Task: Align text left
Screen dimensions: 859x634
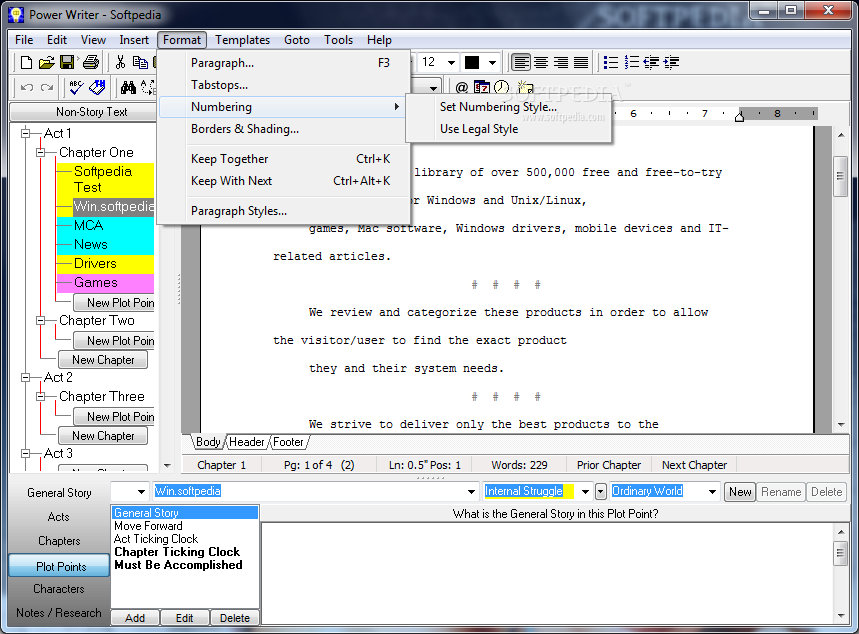Action: click(x=521, y=62)
